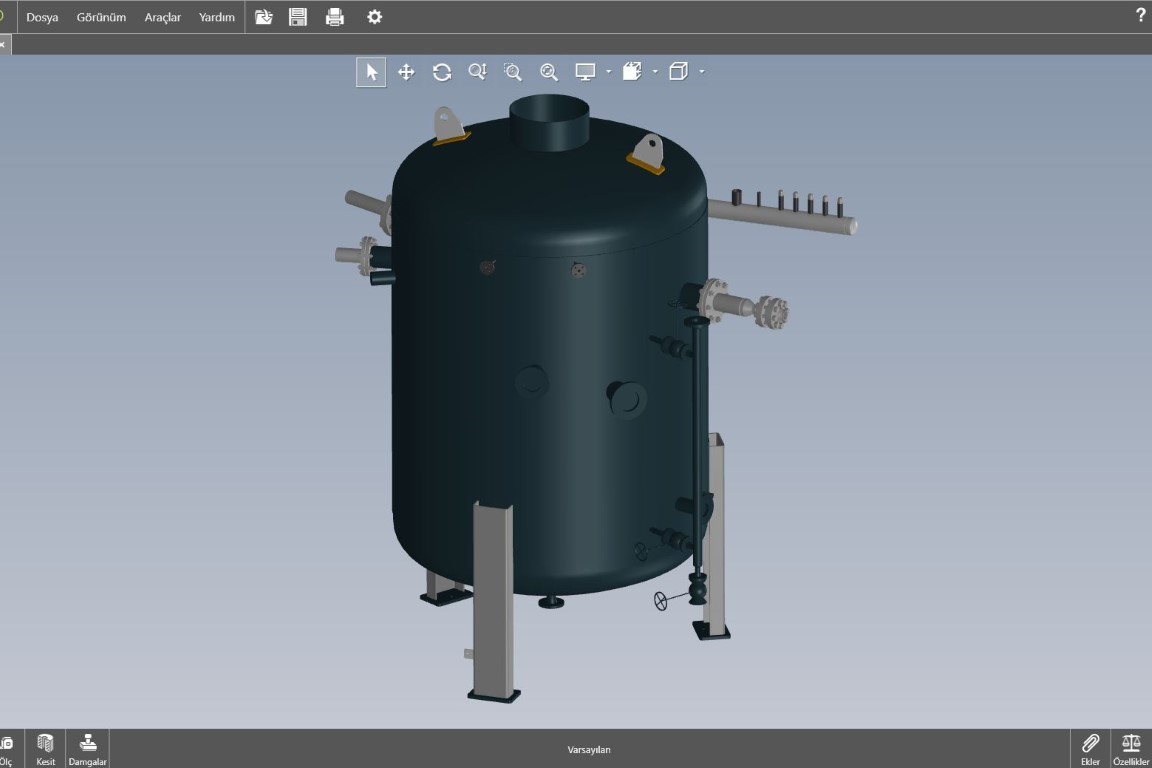Close the document tab with the x

coord(2,45)
